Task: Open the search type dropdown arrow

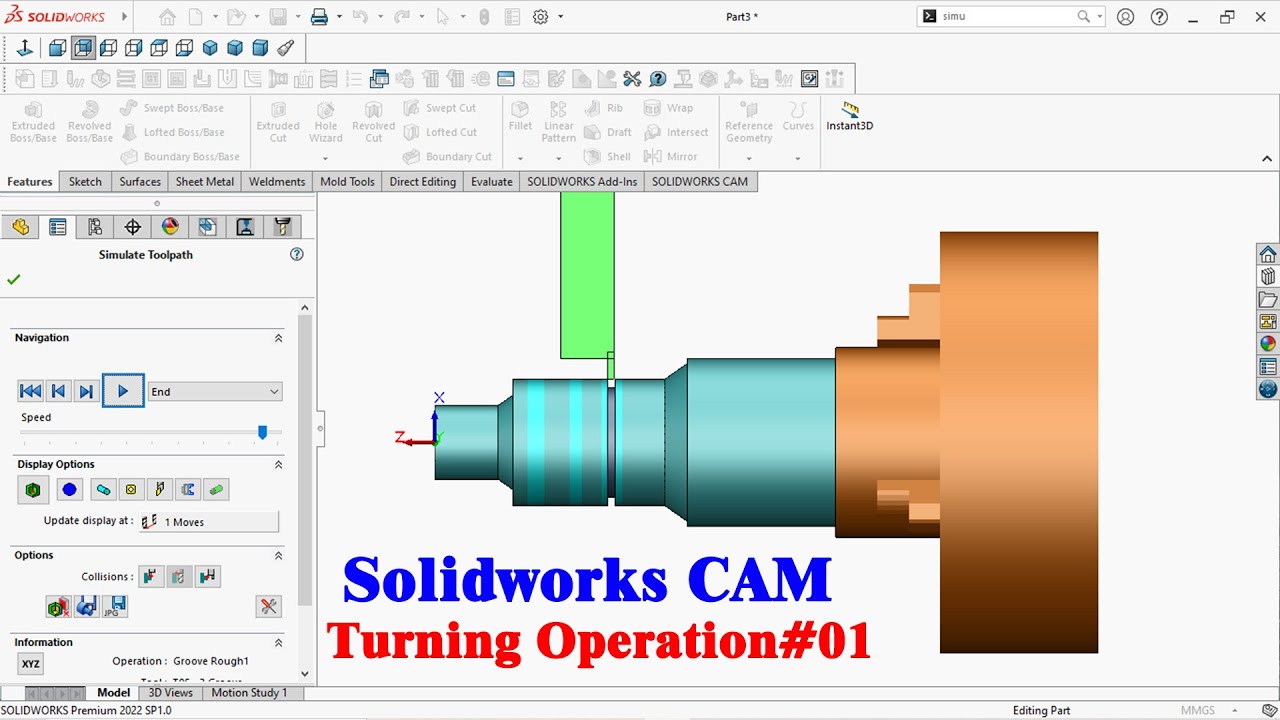Action: click(1100, 17)
